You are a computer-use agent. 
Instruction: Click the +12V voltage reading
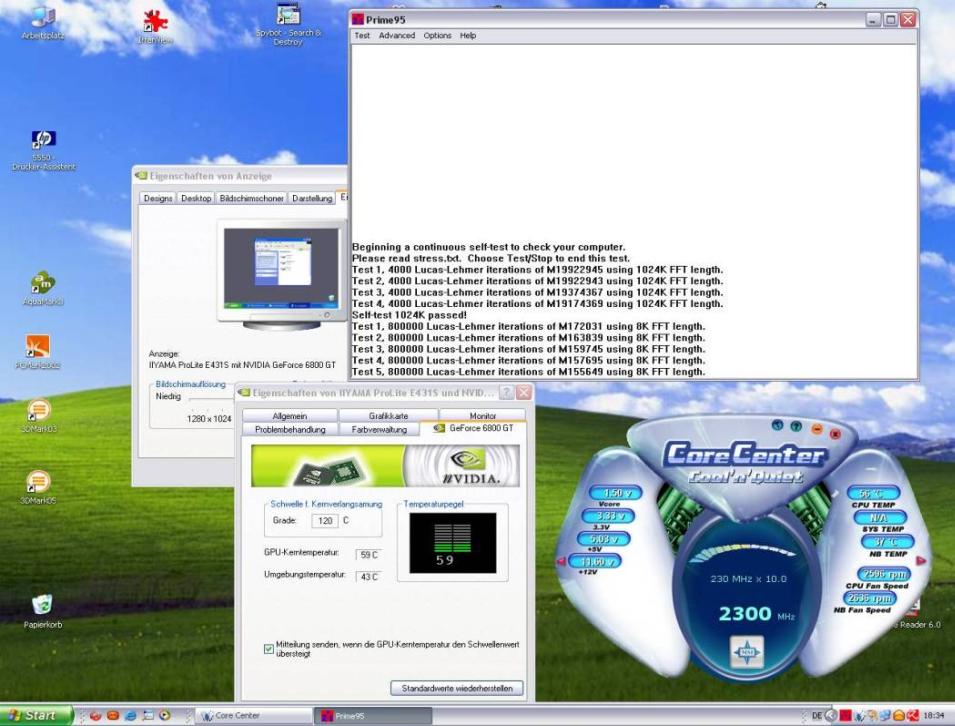point(595,561)
